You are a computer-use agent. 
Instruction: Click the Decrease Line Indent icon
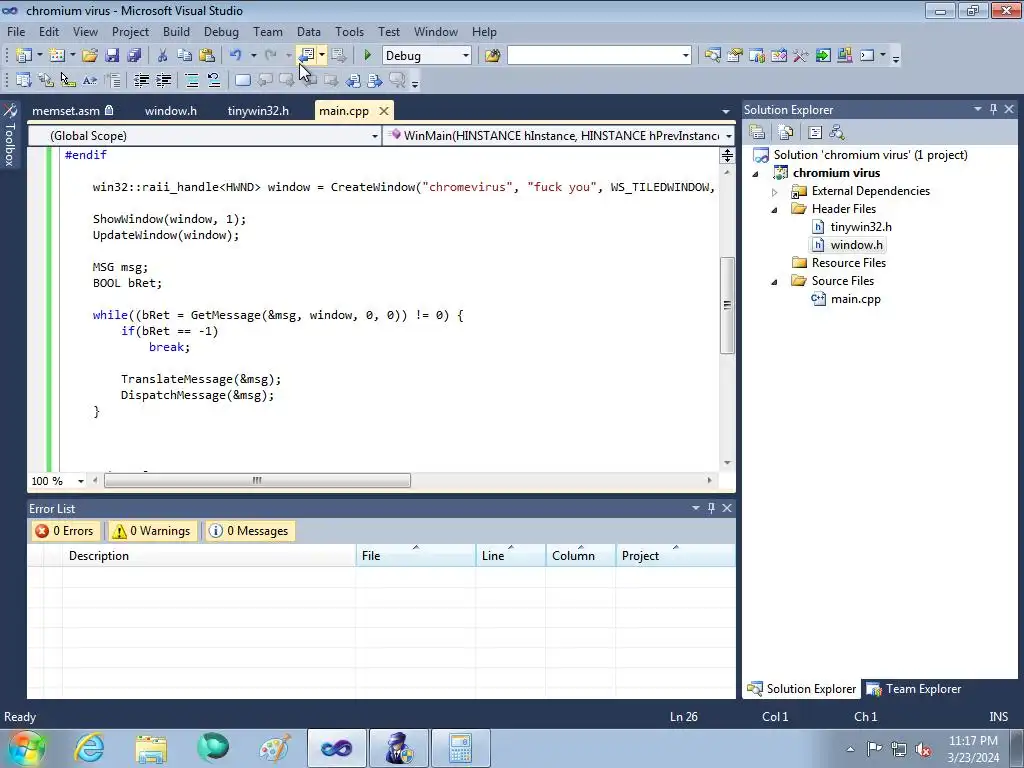coord(141,80)
